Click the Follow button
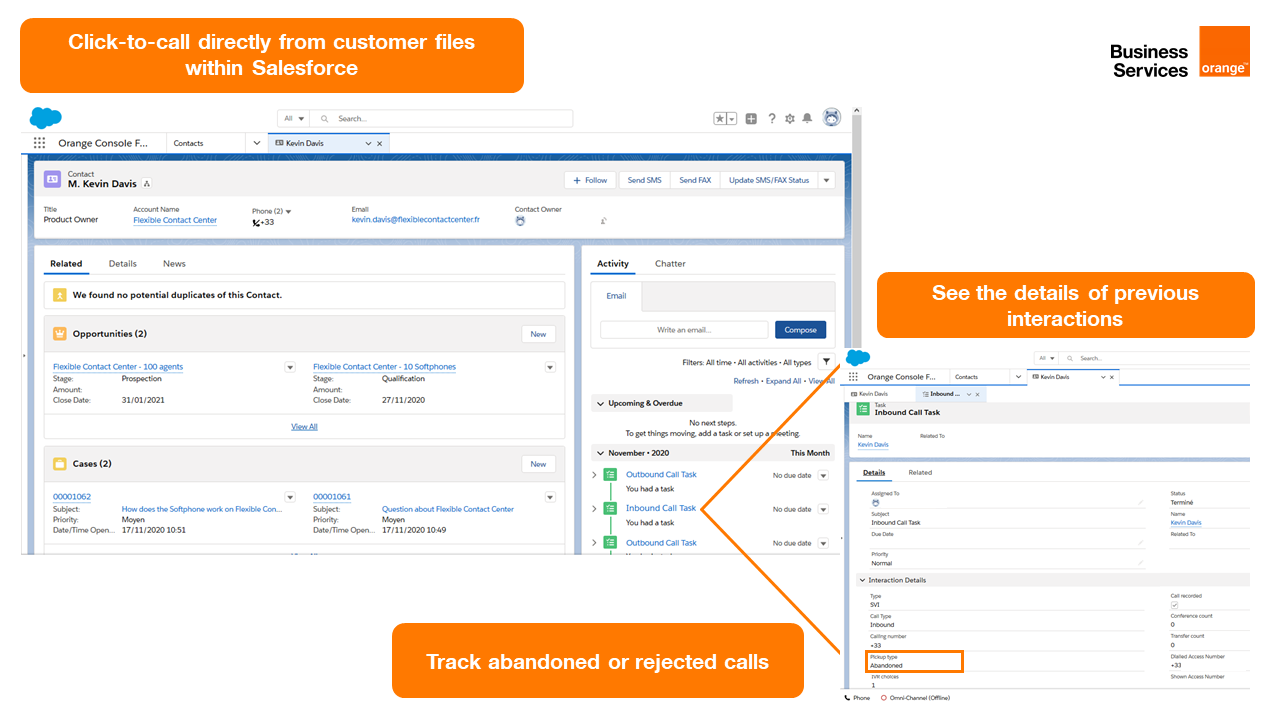 (589, 179)
